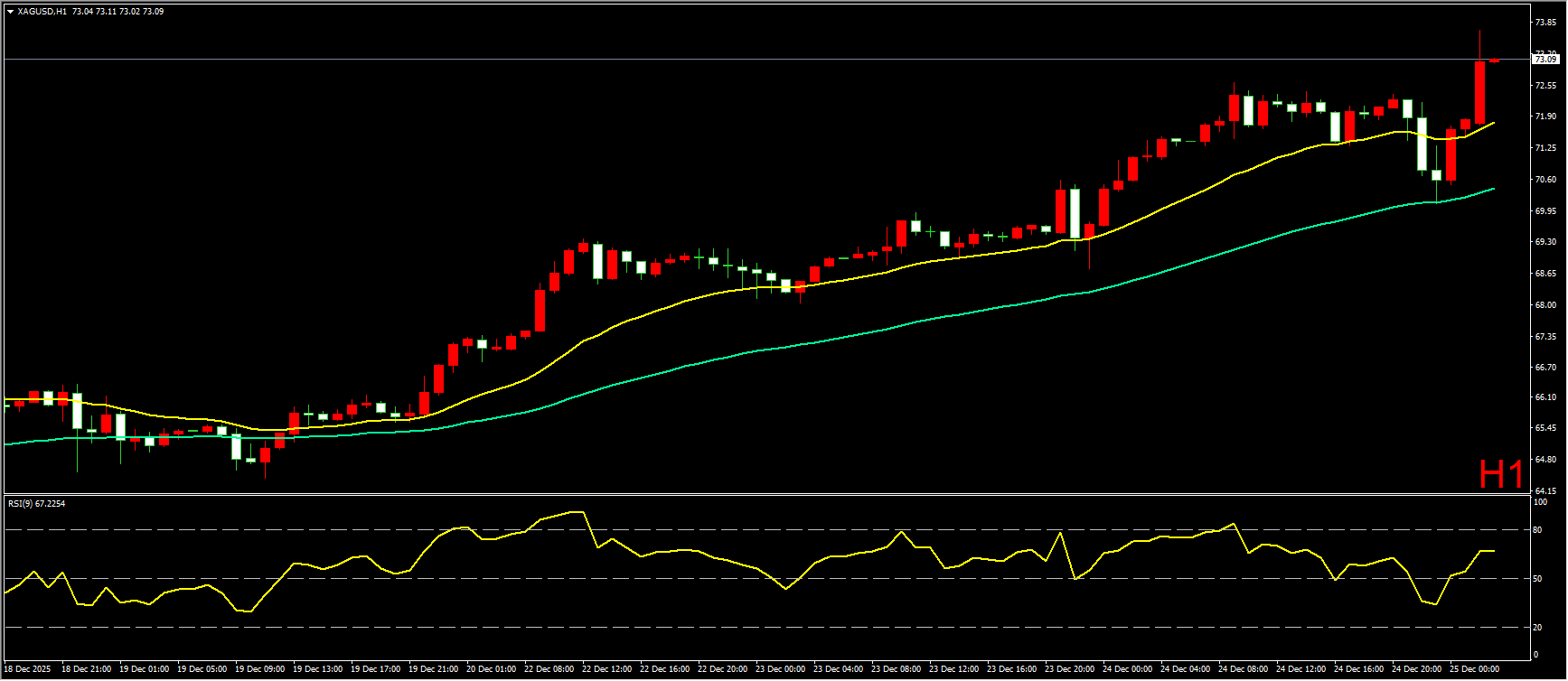
Task: Click the 64.15 label on the price axis
Action: coord(1545,491)
